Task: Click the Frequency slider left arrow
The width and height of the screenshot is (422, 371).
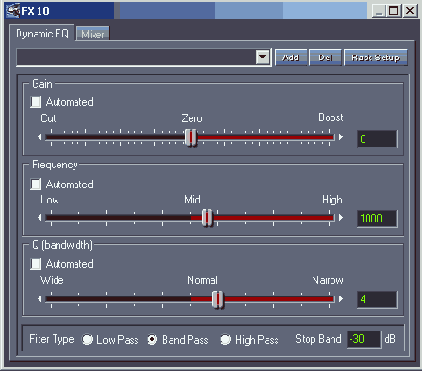Action: 40,218
